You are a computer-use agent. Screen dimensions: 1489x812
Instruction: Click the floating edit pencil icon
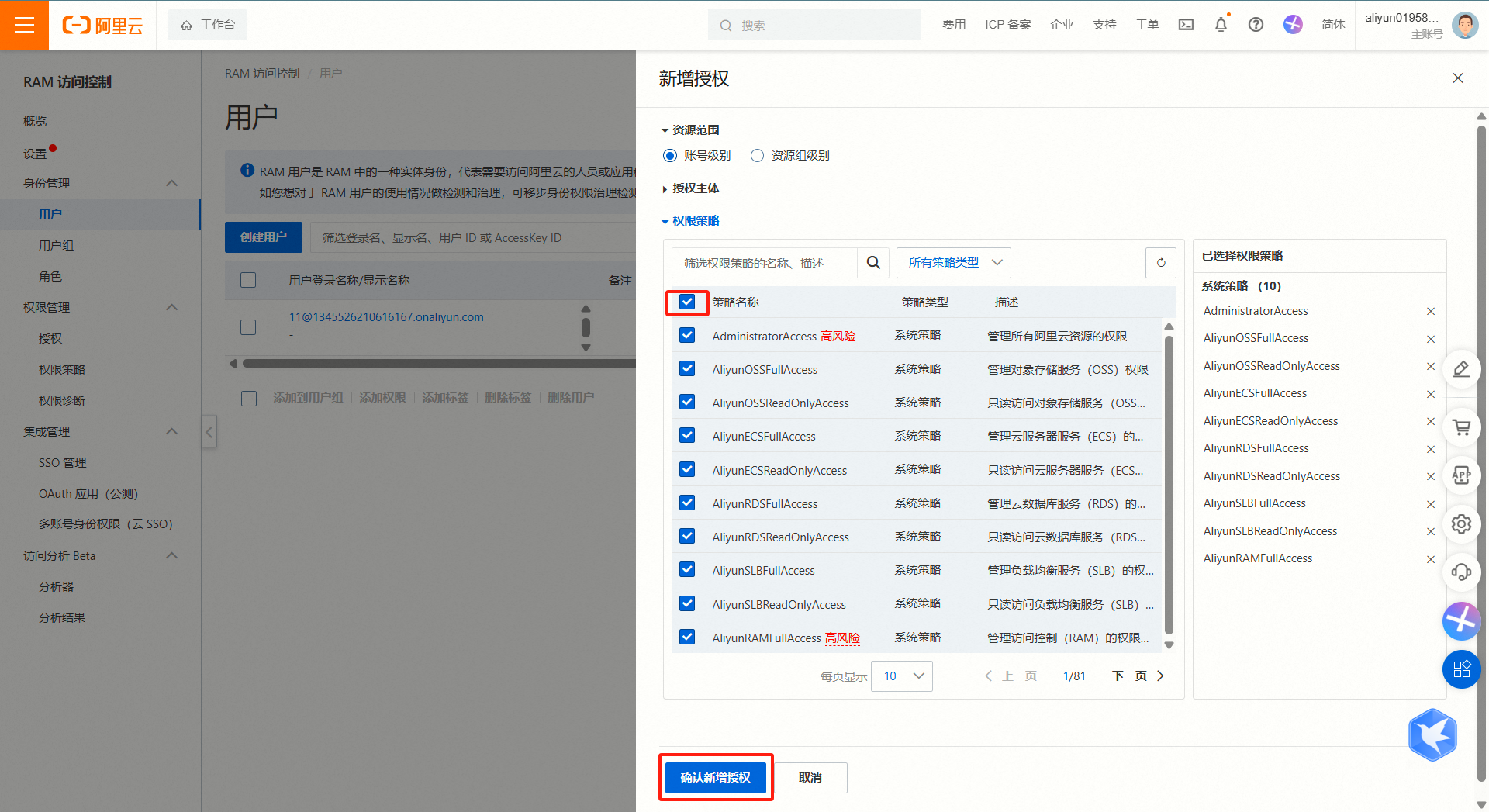point(1461,369)
